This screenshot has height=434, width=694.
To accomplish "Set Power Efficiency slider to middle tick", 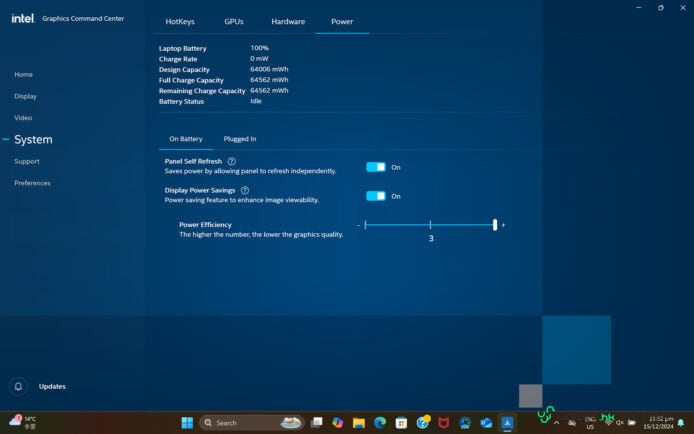I will point(430,225).
